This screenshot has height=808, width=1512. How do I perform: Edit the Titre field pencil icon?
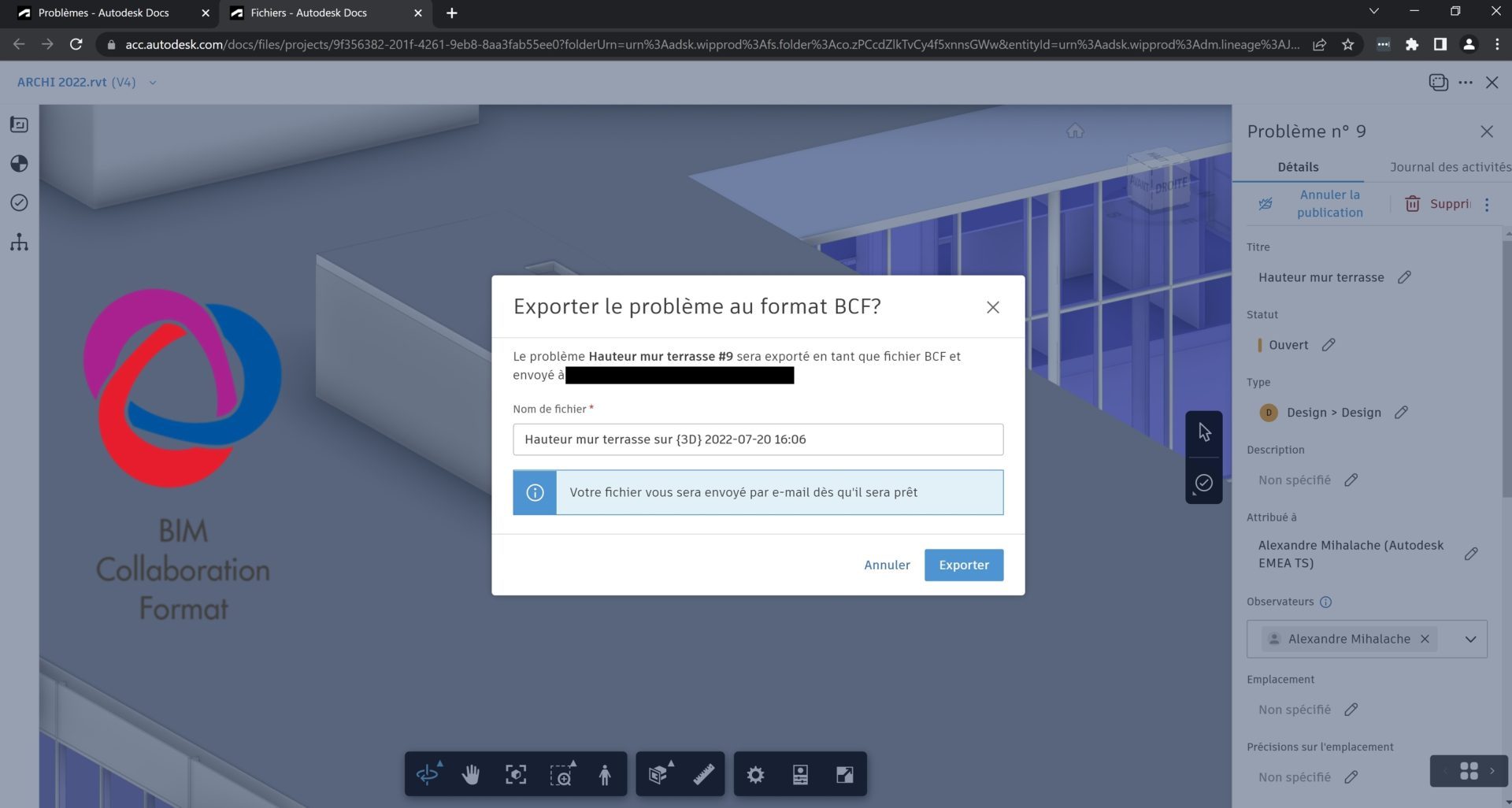[1404, 277]
